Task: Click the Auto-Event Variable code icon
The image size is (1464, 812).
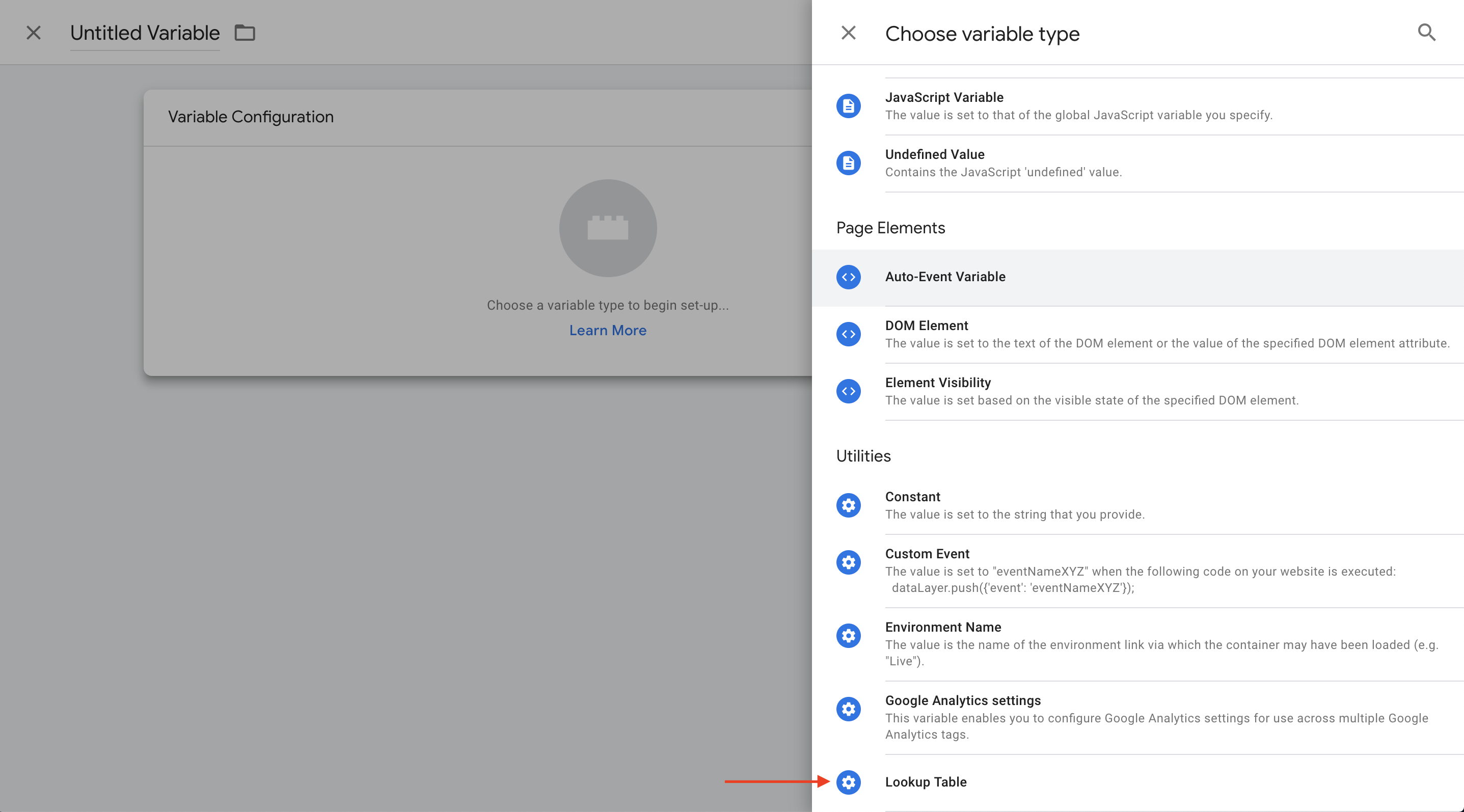Action: (x=848, y=277)
